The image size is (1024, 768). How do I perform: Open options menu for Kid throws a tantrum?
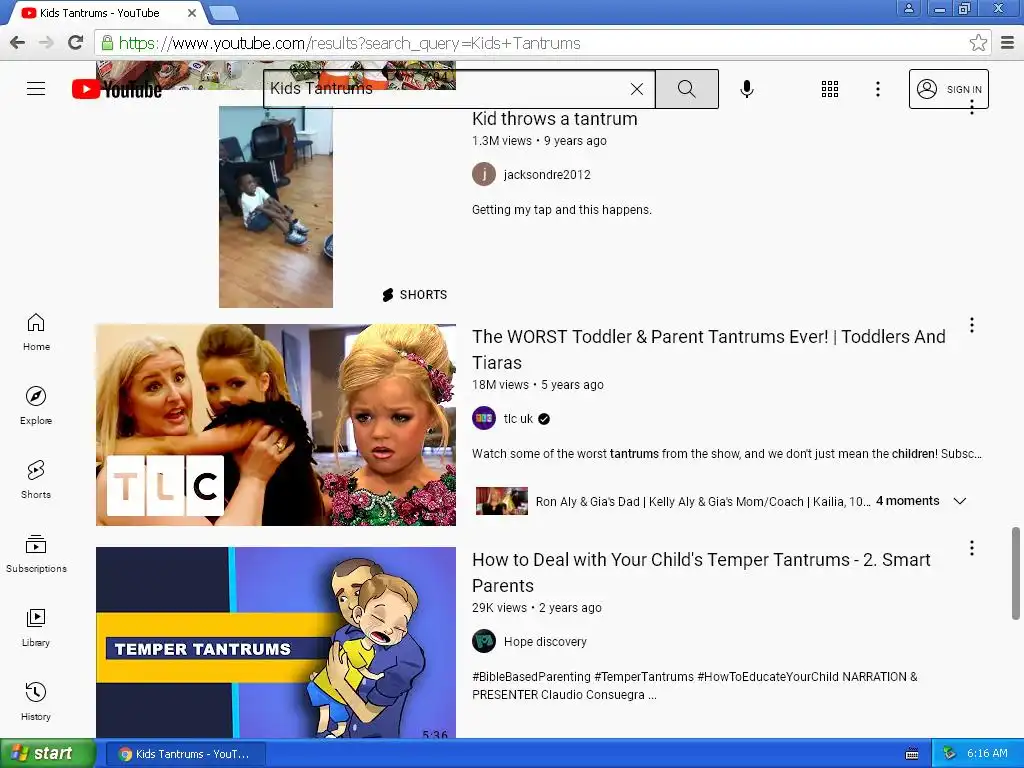pos(972,108)
